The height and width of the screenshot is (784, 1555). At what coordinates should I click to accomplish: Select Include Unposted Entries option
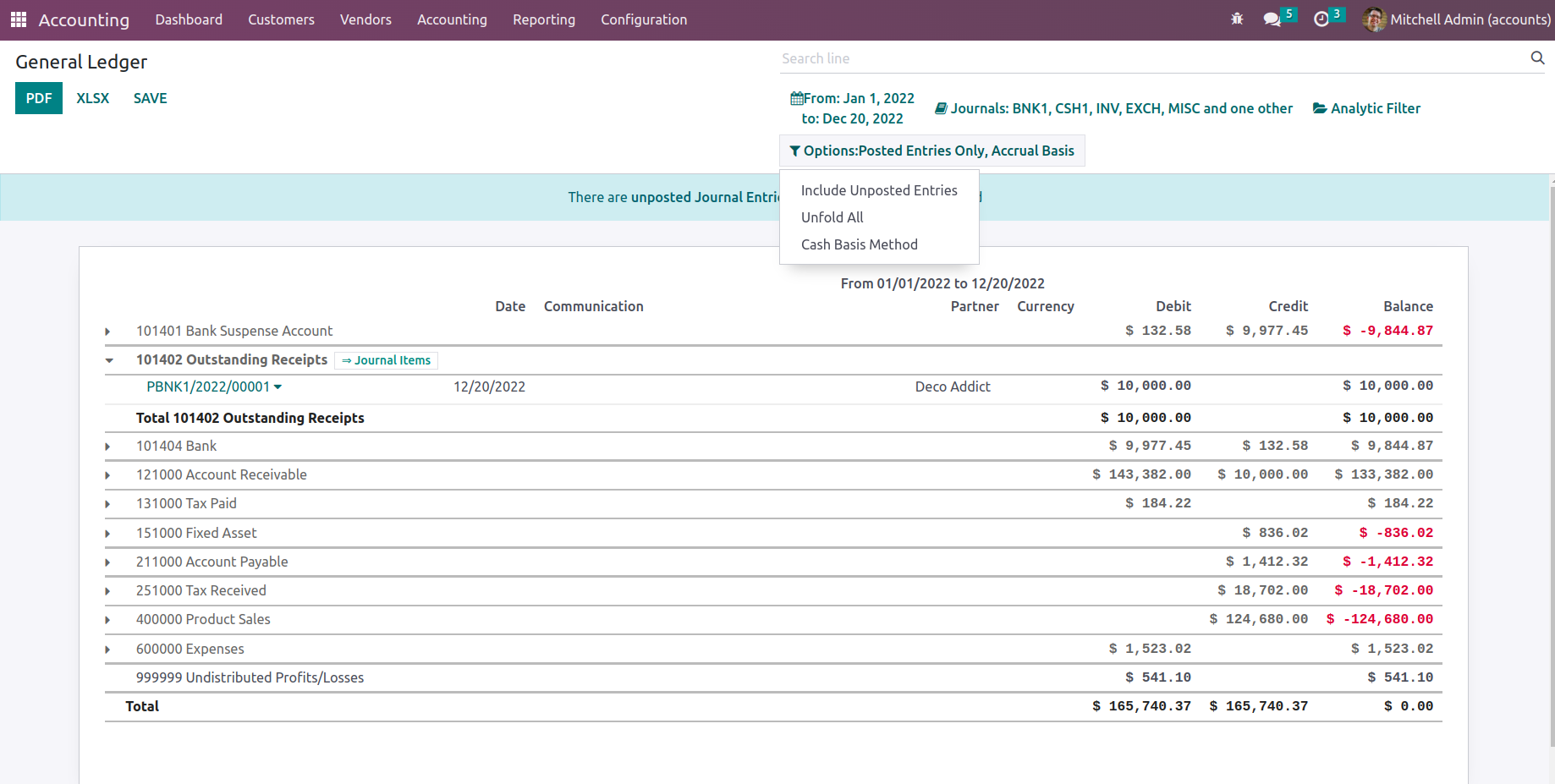click(879, 190)
